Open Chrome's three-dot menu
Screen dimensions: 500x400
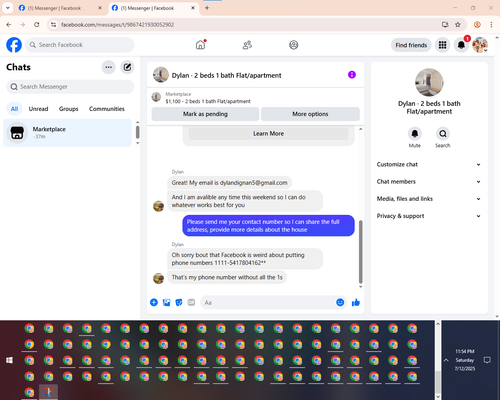tap(491, 25)
